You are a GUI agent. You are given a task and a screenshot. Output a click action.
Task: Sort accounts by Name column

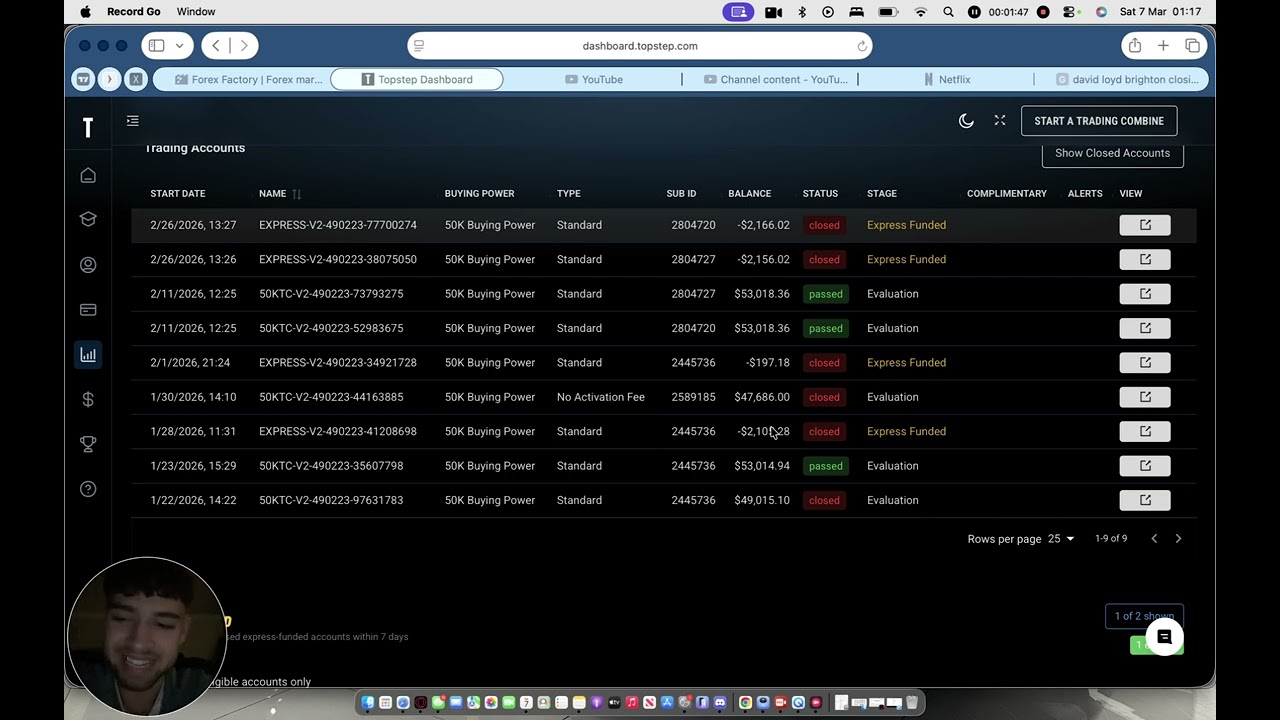coord(273,194)
